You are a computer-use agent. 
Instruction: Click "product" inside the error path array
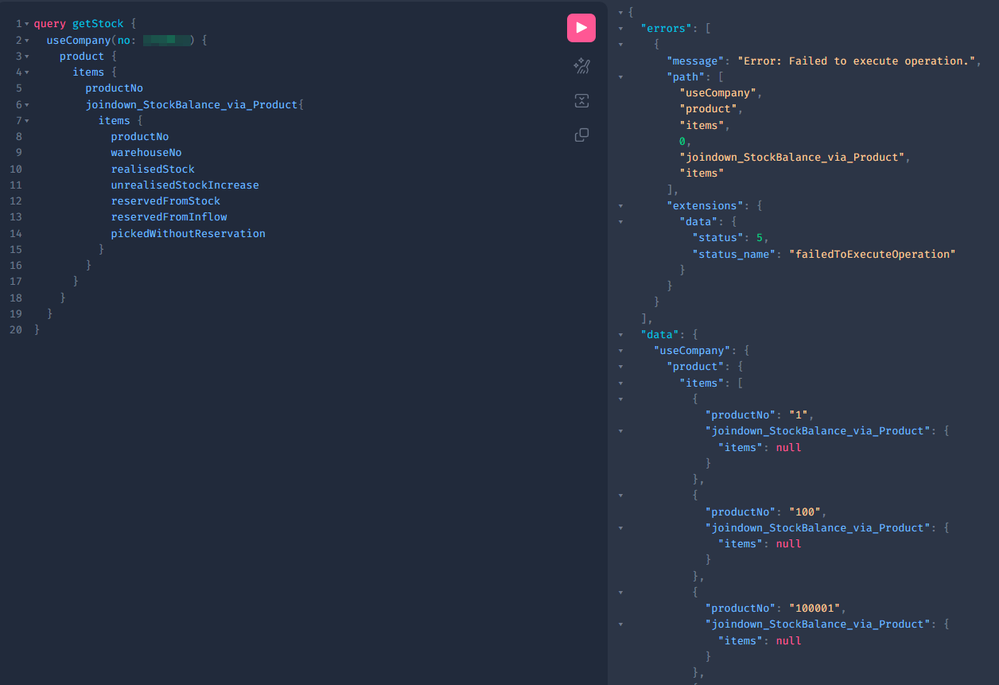(708, 108)
